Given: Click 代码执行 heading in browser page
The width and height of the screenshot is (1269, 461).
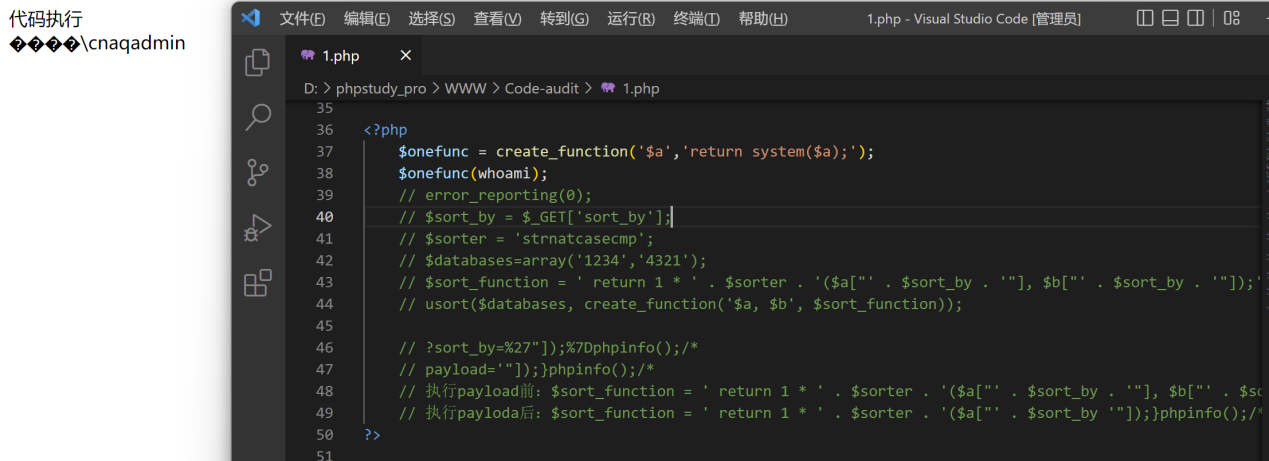Looking at the screenshot, I should point(45,19).
